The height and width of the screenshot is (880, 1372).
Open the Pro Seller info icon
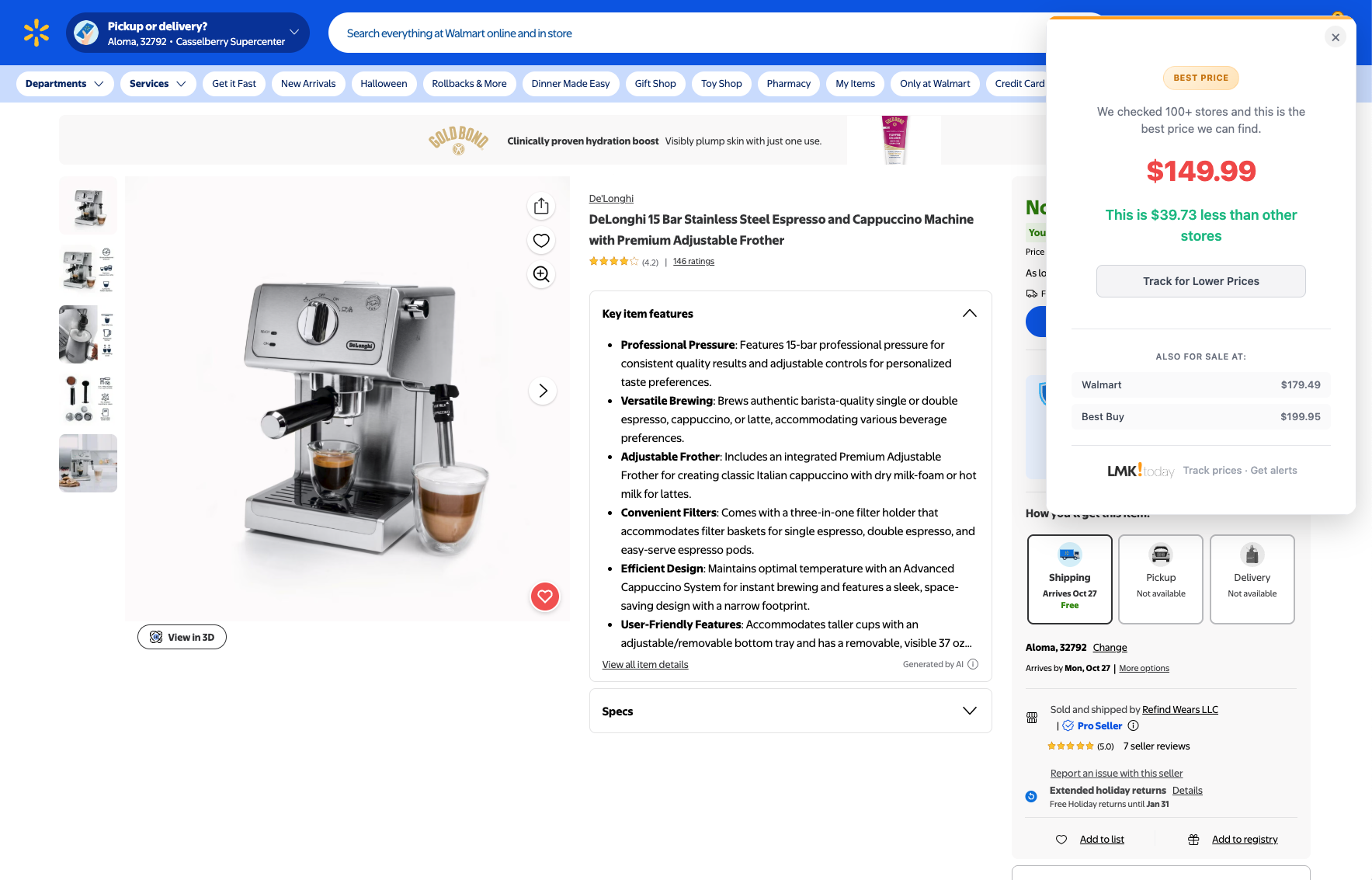click(1133, 725)
